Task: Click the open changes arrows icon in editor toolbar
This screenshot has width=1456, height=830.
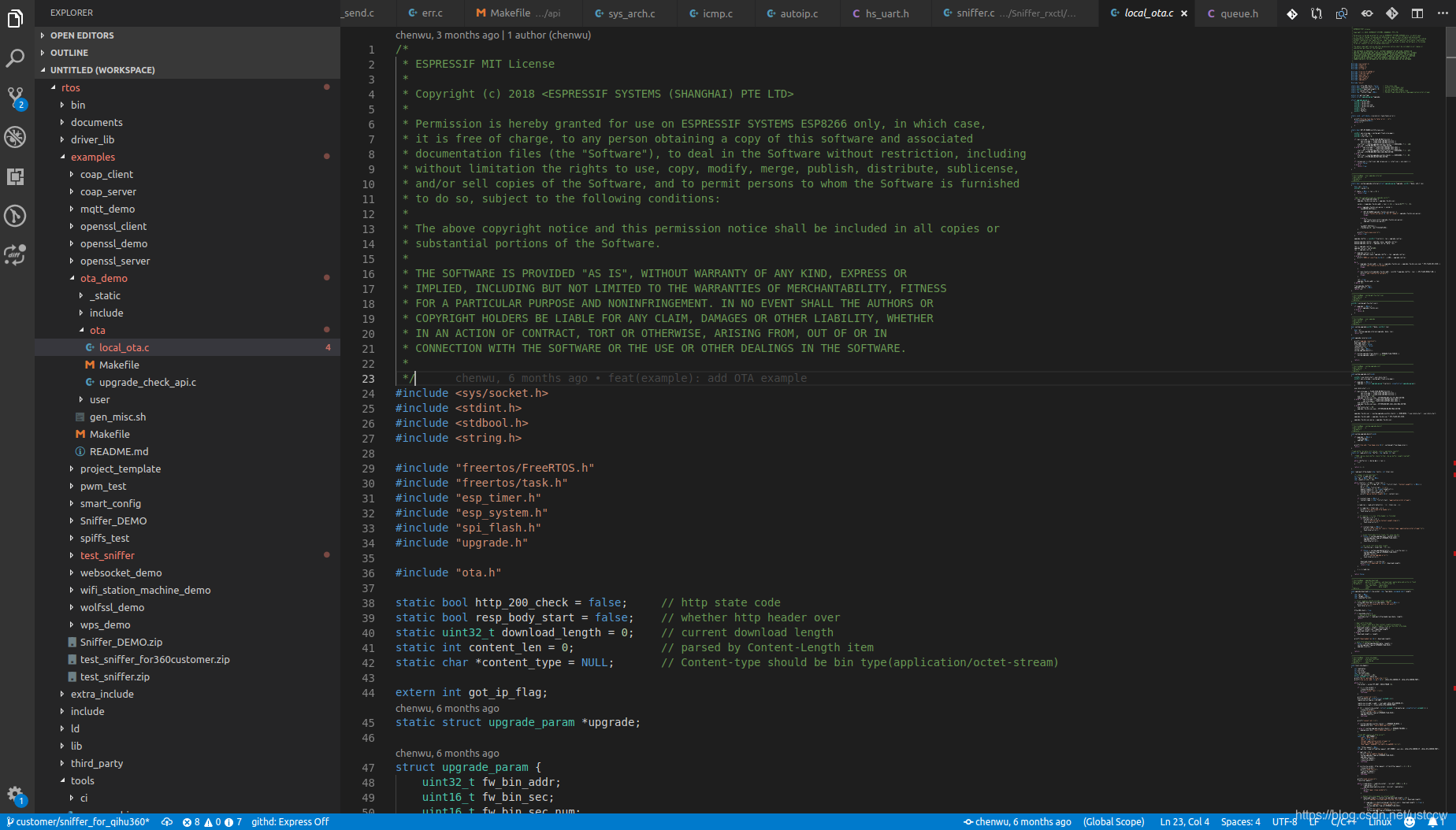Action: tap(1317, 13)
